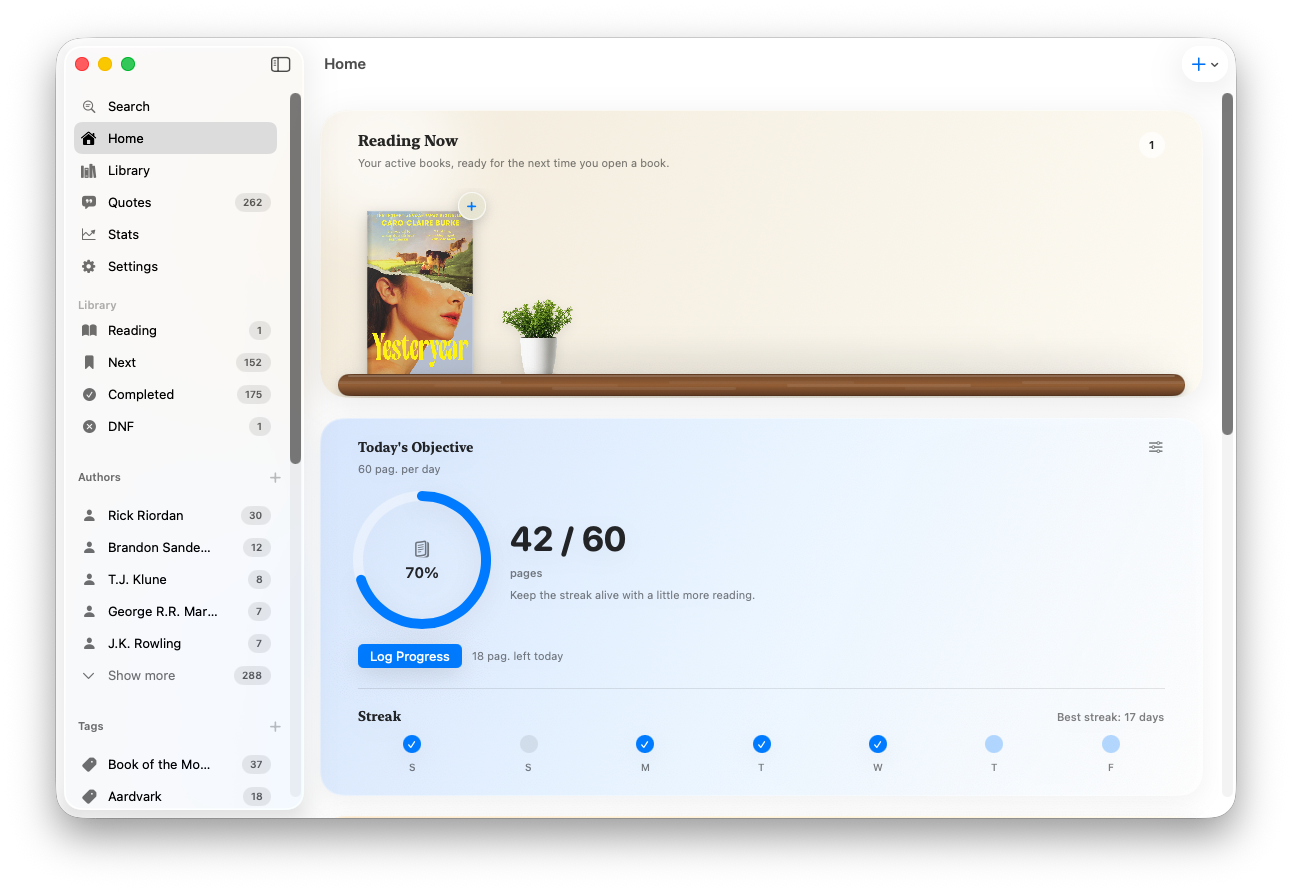1292x892 pixels.
Task: Click the plus badge on Yesteryear cover
Action: coord(472,206)
